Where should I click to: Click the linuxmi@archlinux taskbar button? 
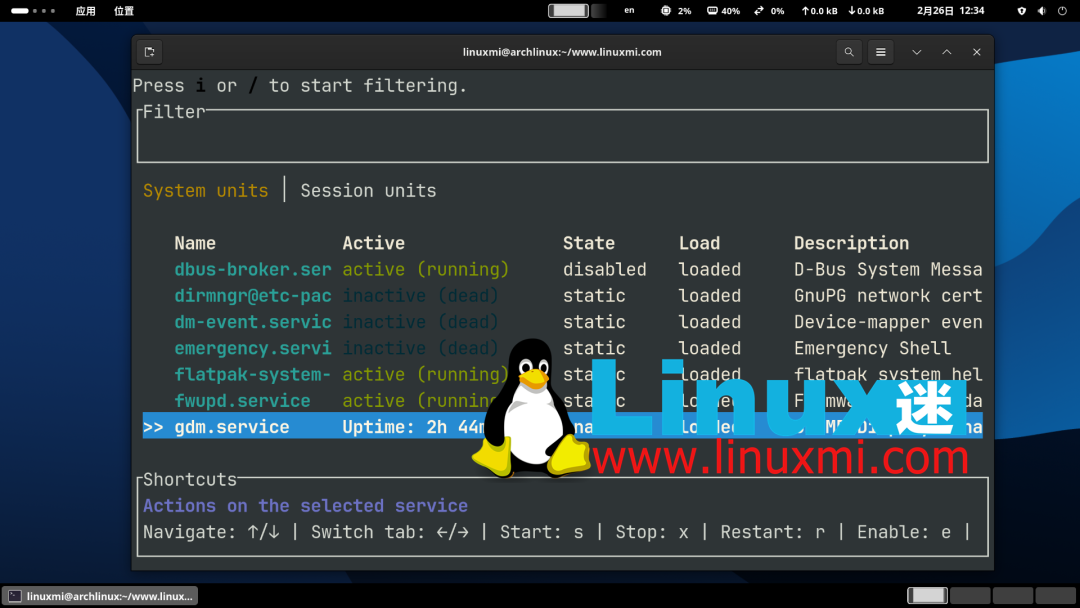[99, 595]
